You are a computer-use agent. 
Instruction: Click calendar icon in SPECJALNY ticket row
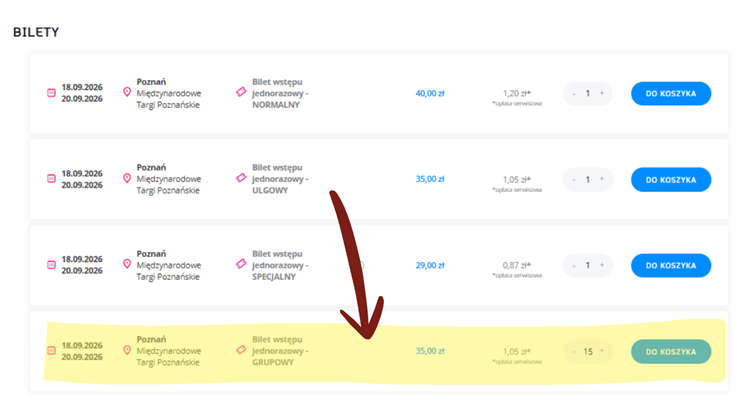(x=51, y=265)
